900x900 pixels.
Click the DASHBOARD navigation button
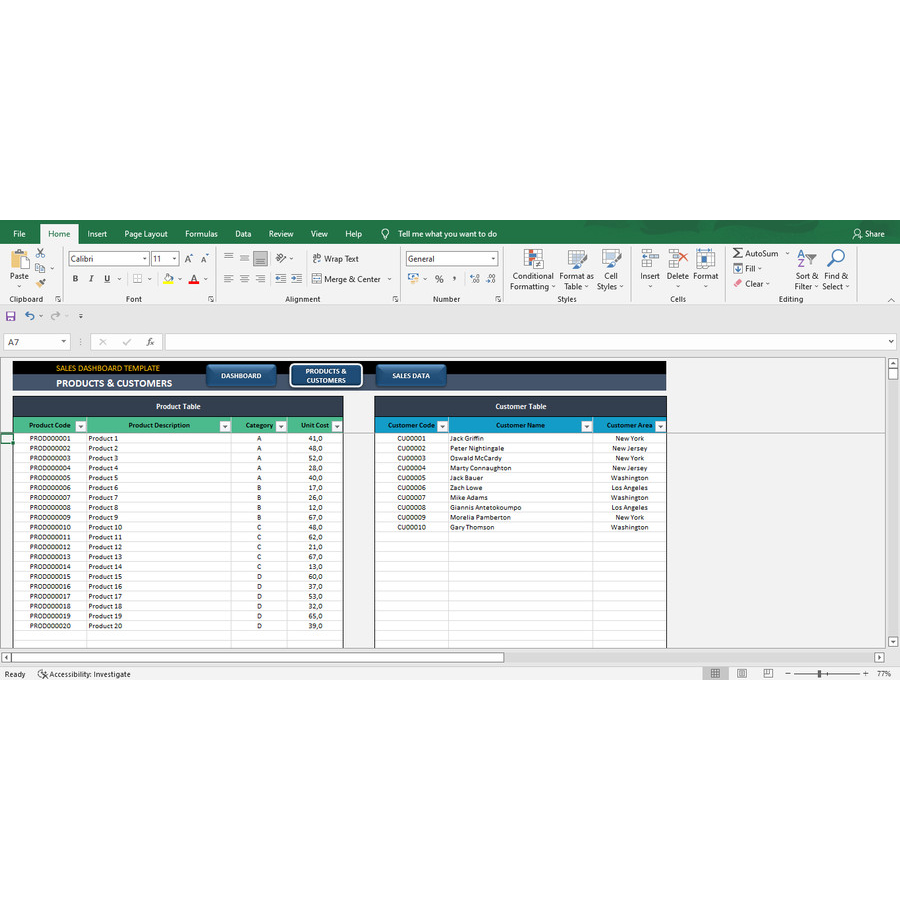click(x=241, y=376)
